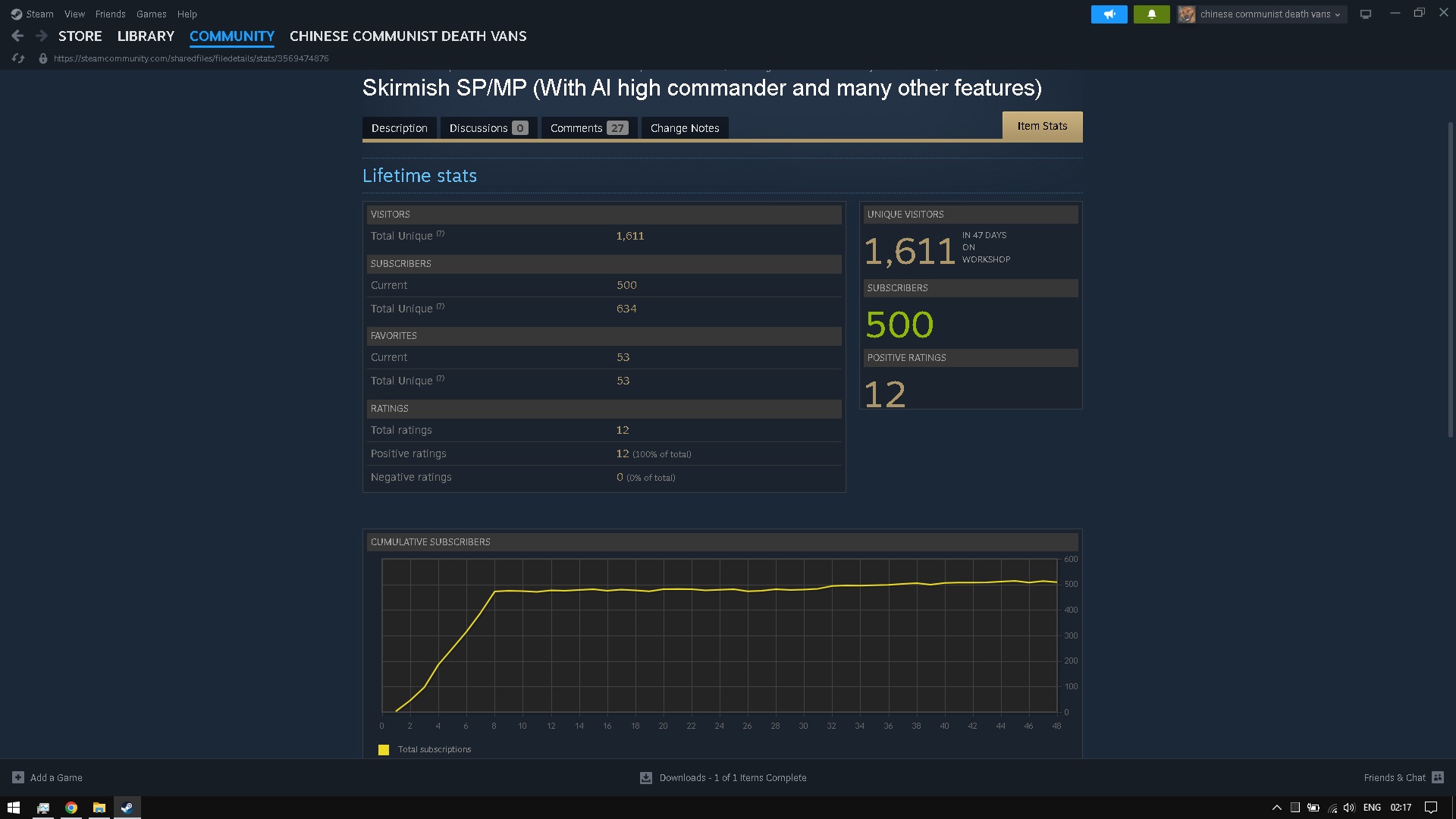This screenshot has height=819, width=1456.
Task: Go to the LIBRARY section
Action: [x=146, y=36]
